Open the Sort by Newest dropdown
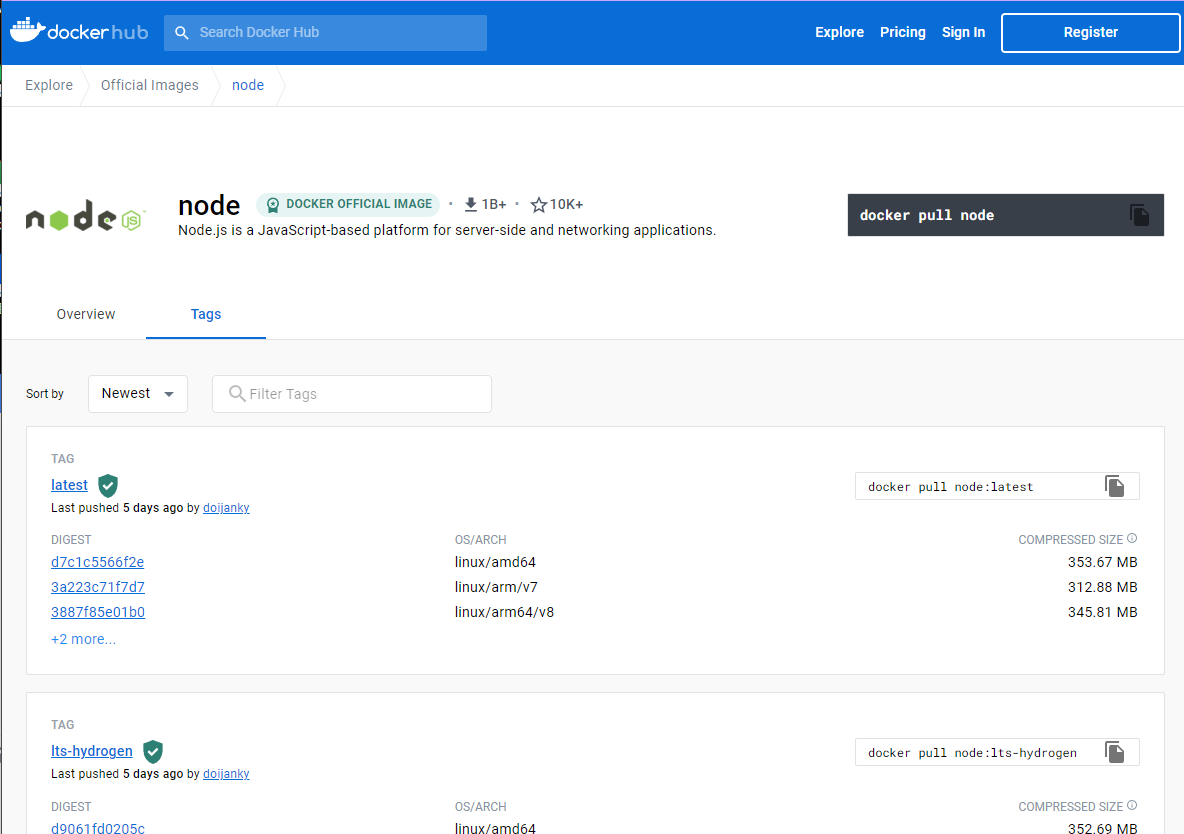The image size is (1184, 834). click(x=137, y=394)
